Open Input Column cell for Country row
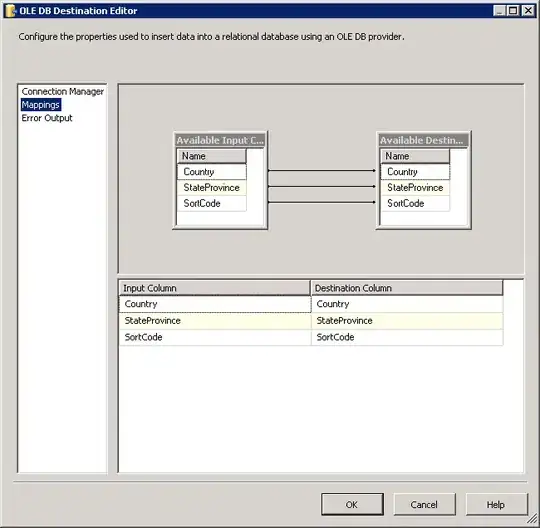 (215, 304)
